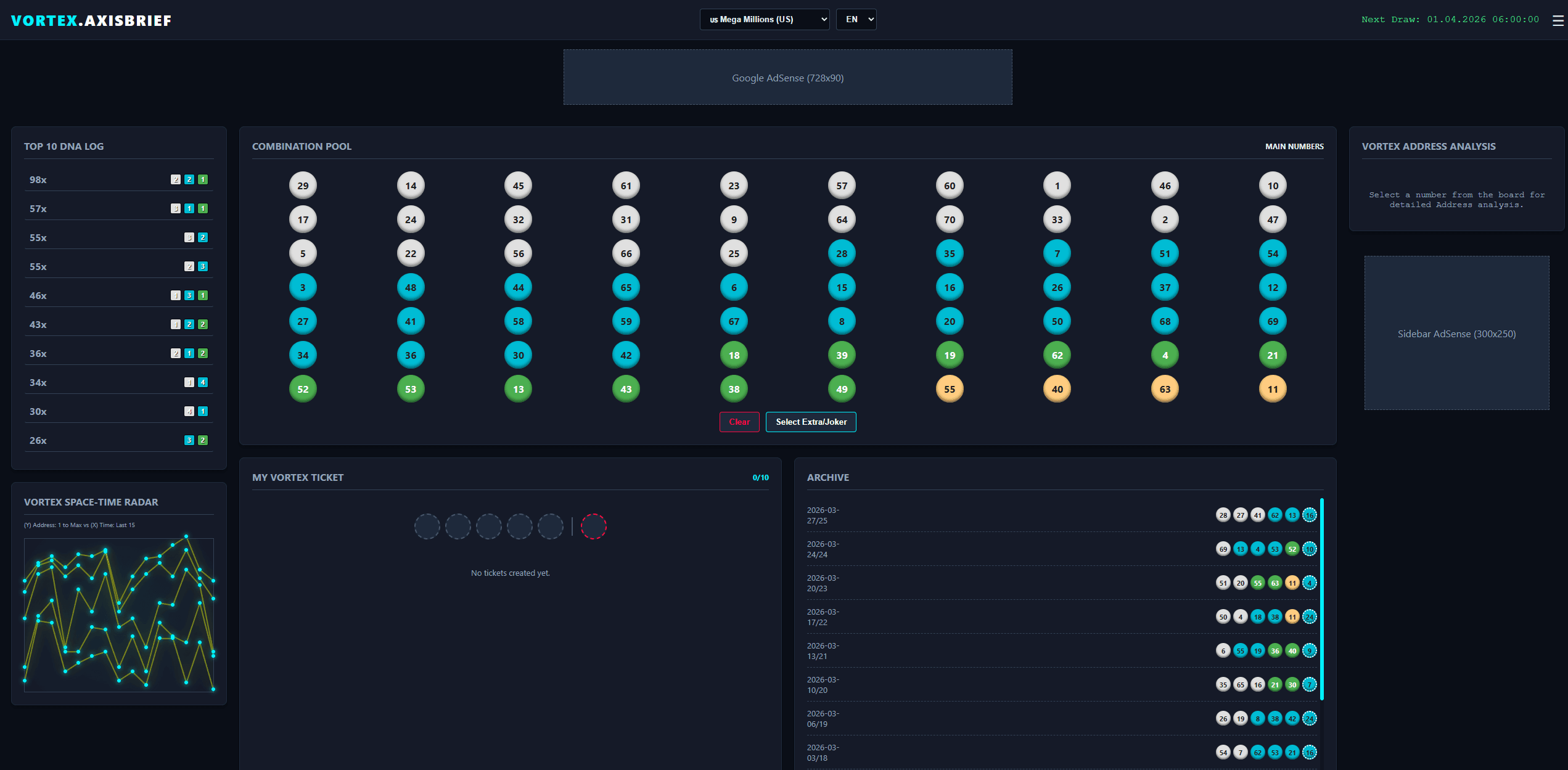This screenshot has width=1568, height=770.
Task: Pick green ball 52 from the combination pool
Action: click(302, 388)
